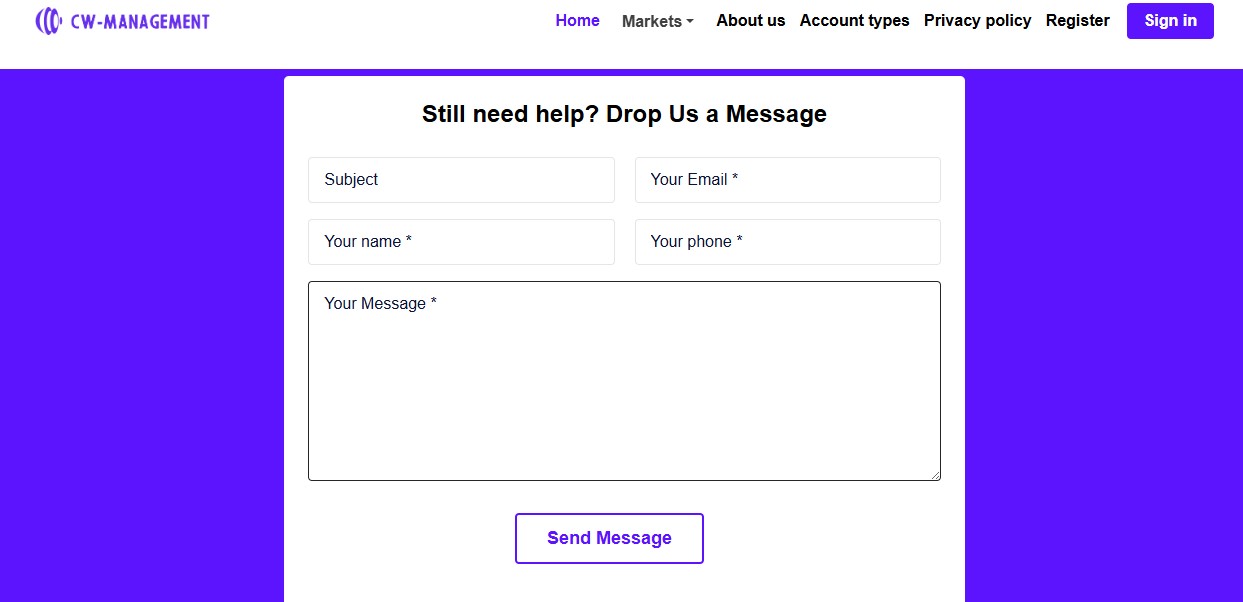
Task: Focus the Your phone field
Action: click(787, 242)
